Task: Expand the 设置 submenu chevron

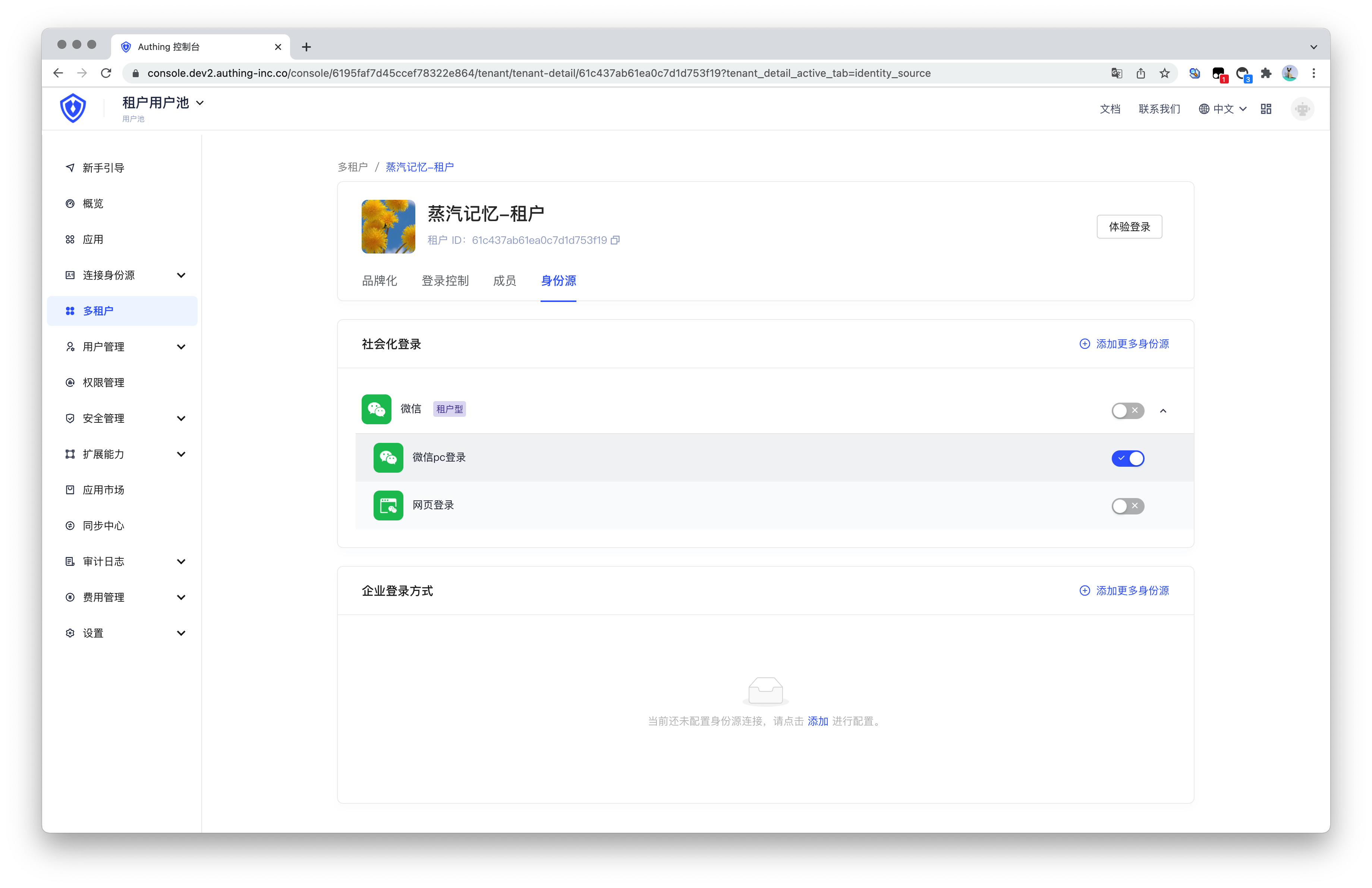Action: (x=181, y=633)
